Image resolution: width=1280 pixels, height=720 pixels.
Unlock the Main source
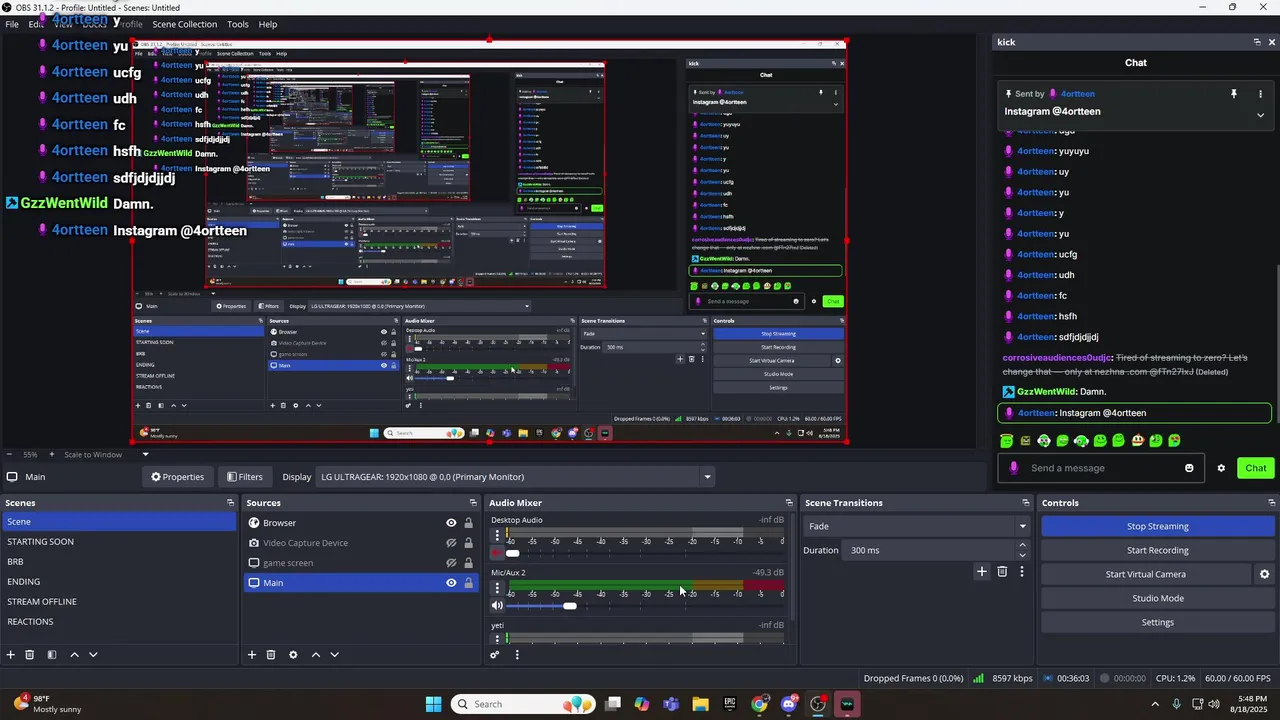click(468, 583)
